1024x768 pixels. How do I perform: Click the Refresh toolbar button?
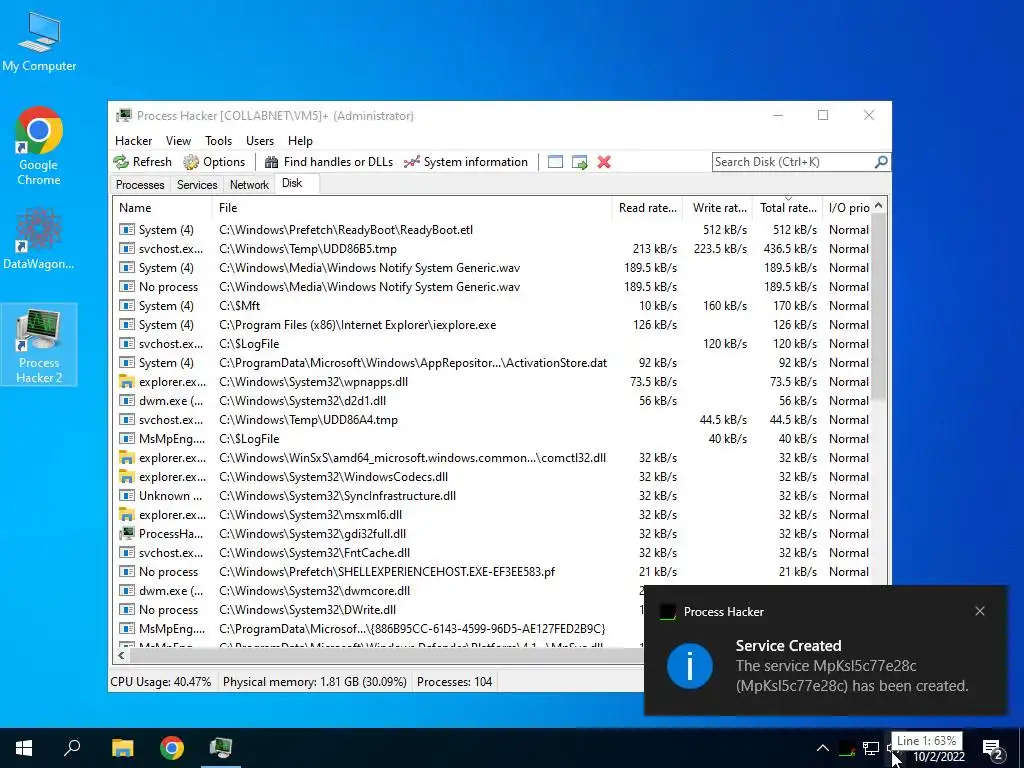click(x=142, y=162)
